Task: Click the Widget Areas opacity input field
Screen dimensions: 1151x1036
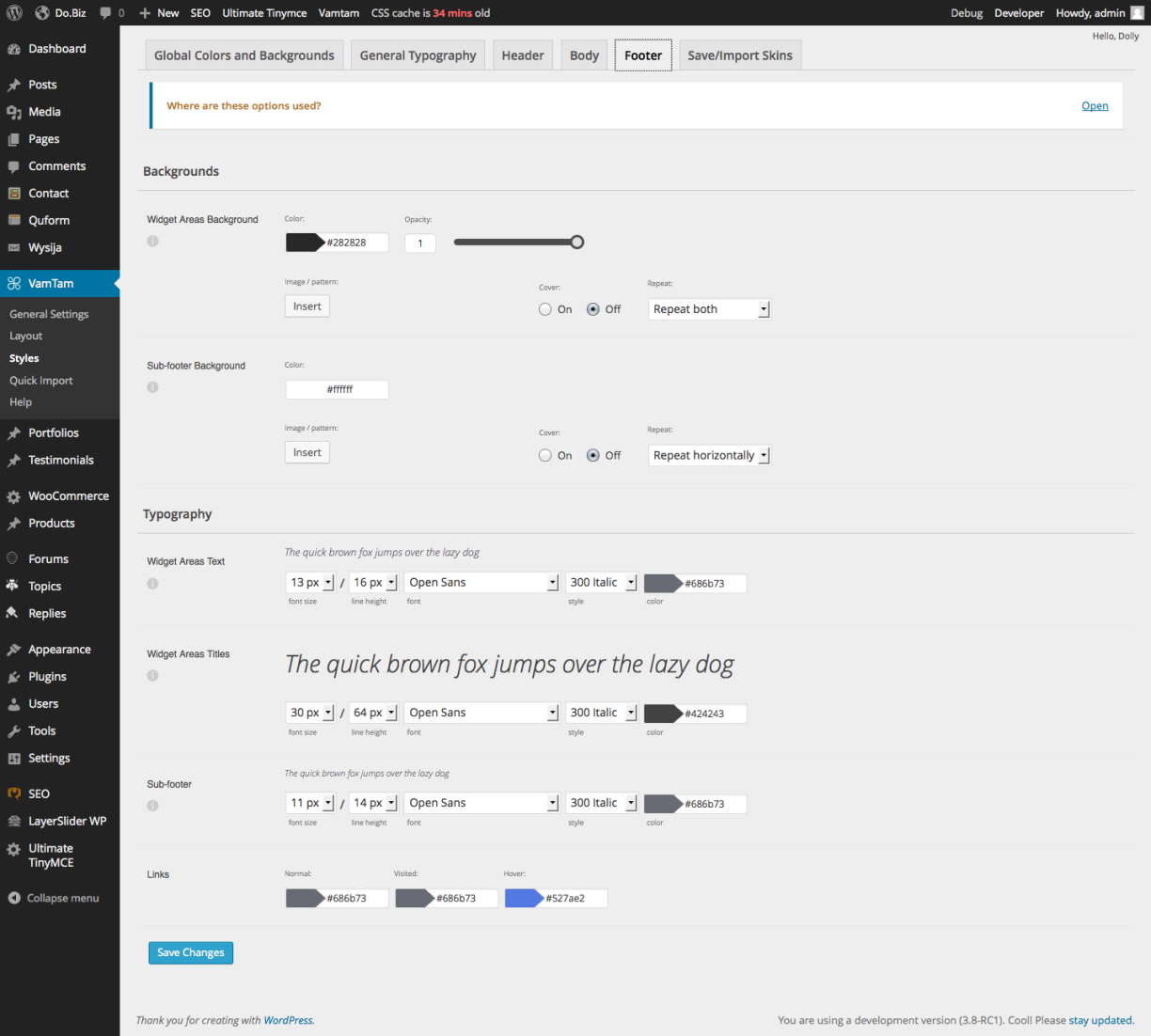Action: pyautogui.click(x=420, y=243)
